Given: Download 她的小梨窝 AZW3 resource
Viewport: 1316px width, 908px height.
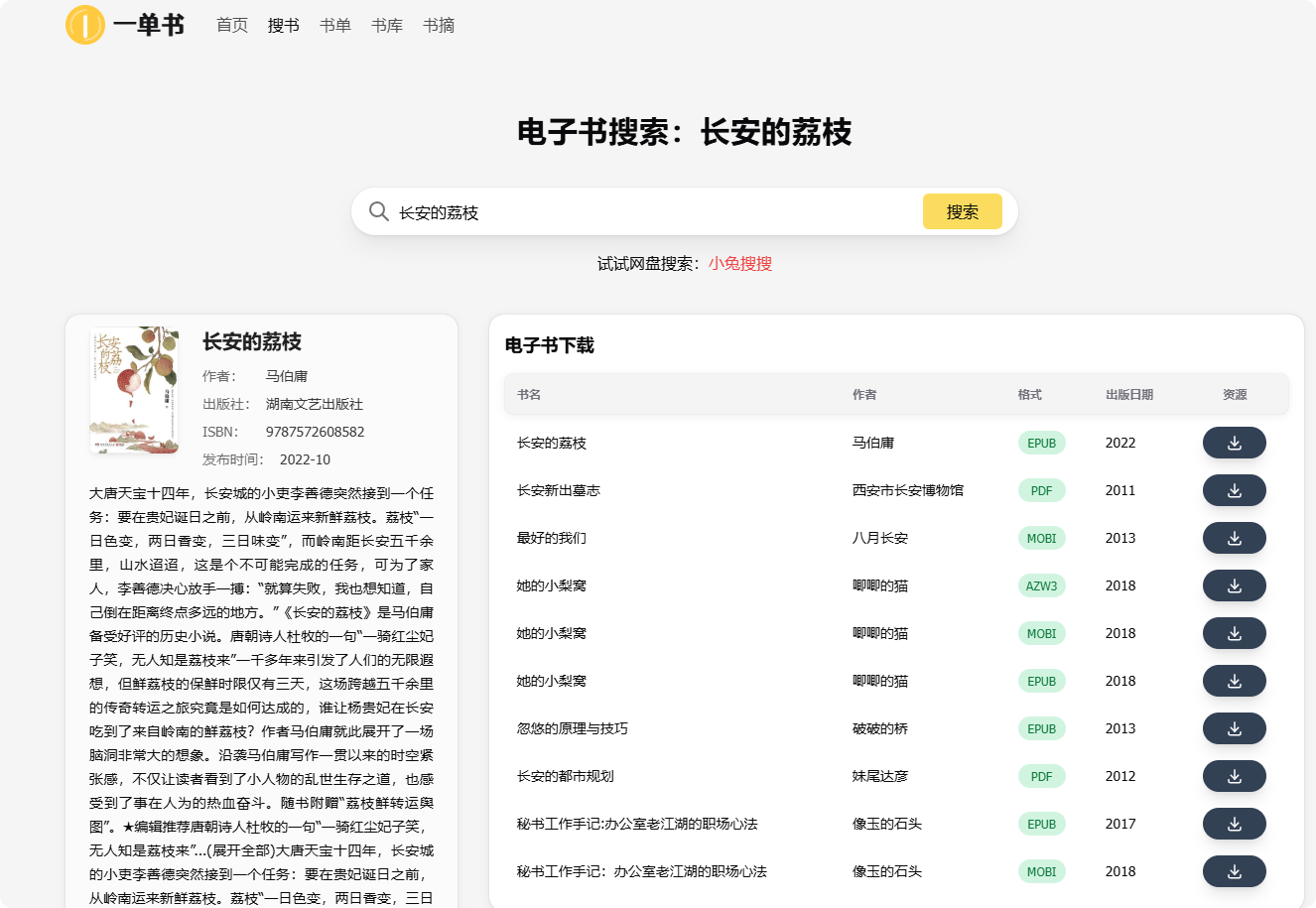Looking at the screenshot, I should point(1234,585).
